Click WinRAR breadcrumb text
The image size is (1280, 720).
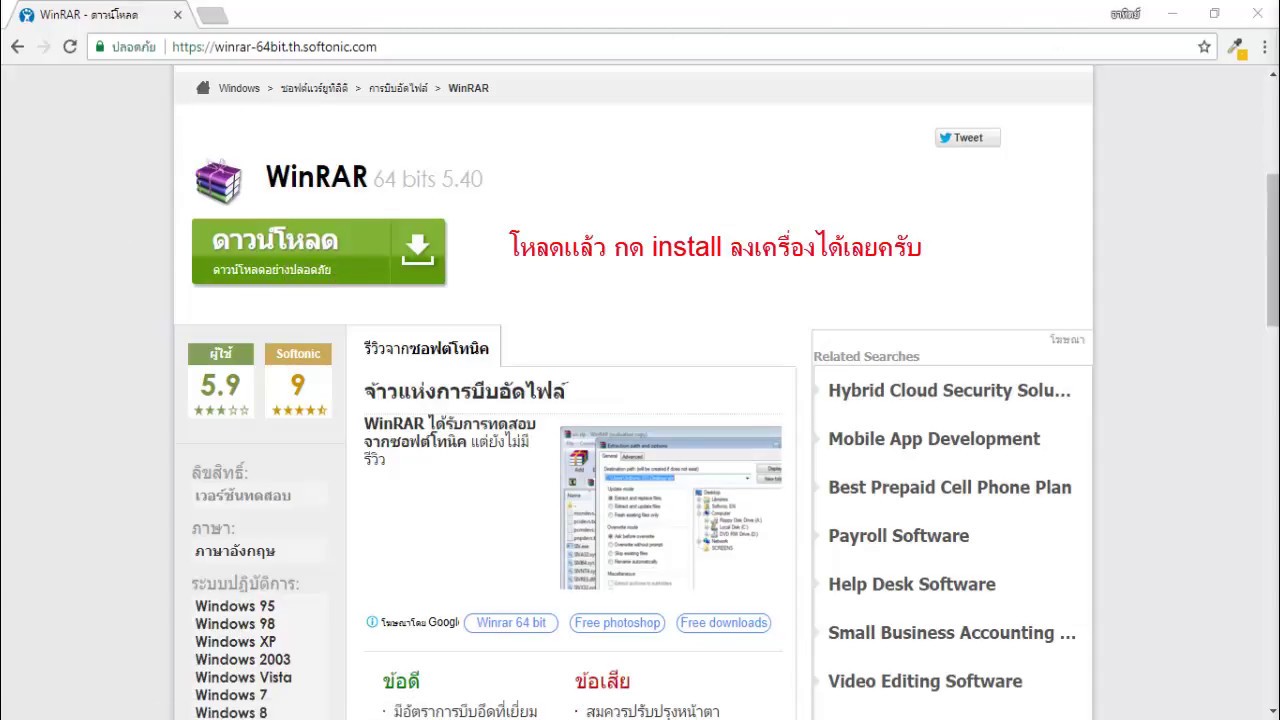pos(468,88)
